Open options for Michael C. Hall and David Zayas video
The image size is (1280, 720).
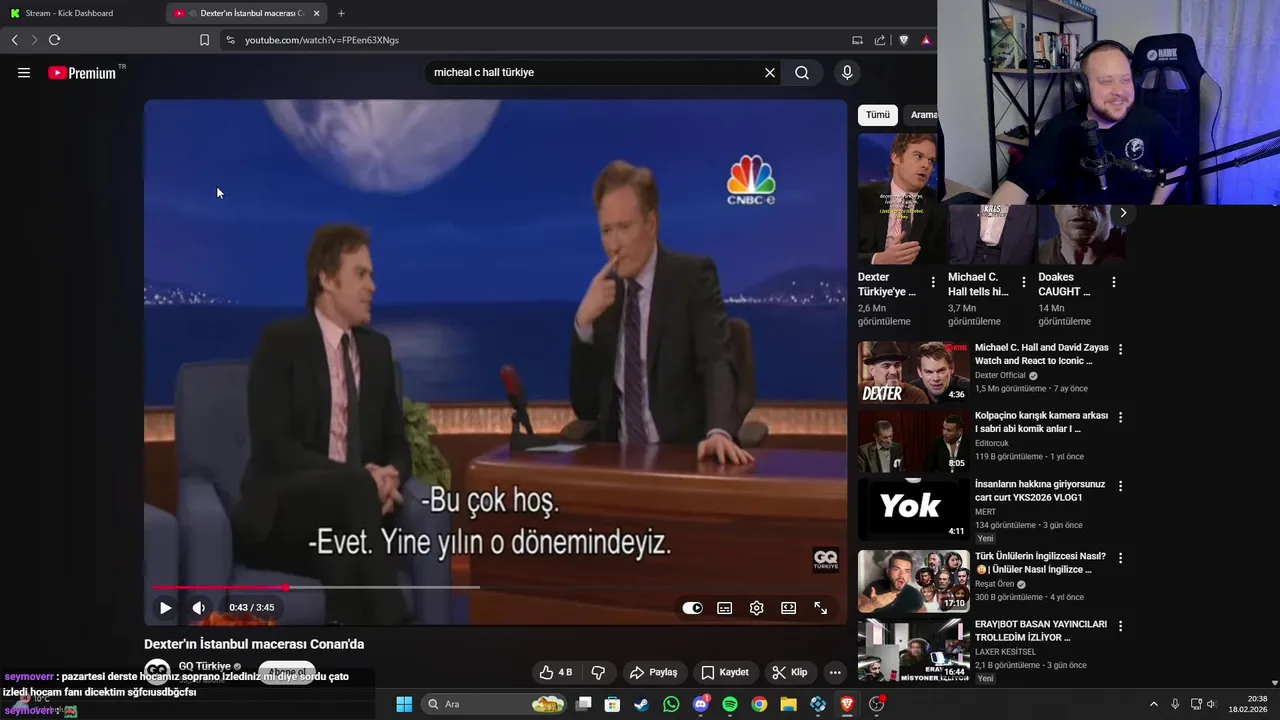point(1120,349)
